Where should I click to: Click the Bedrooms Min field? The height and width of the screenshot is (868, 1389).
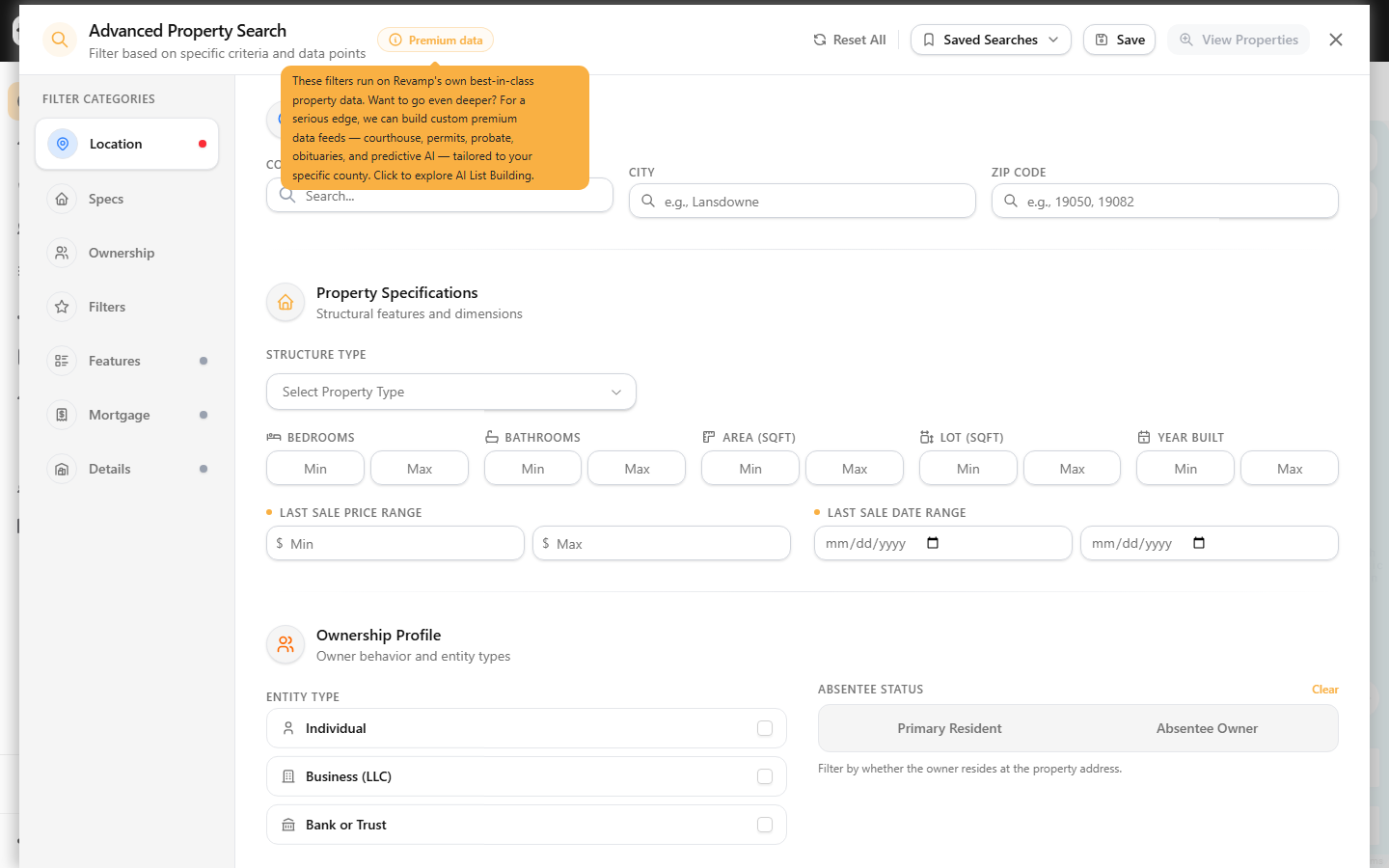tap(315, 469)
